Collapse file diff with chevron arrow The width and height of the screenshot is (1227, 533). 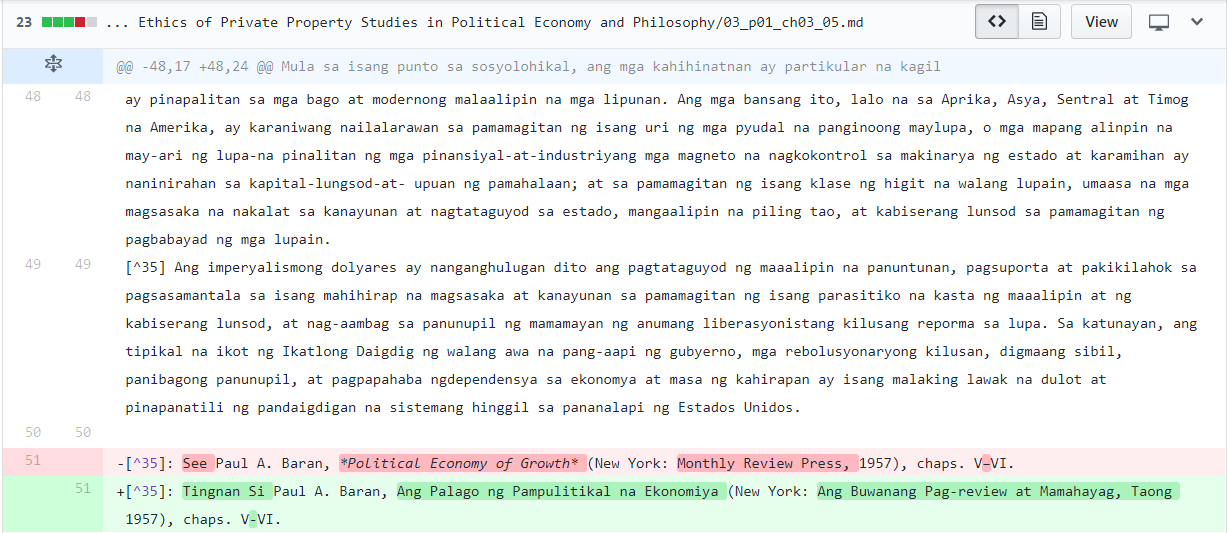1197,22
